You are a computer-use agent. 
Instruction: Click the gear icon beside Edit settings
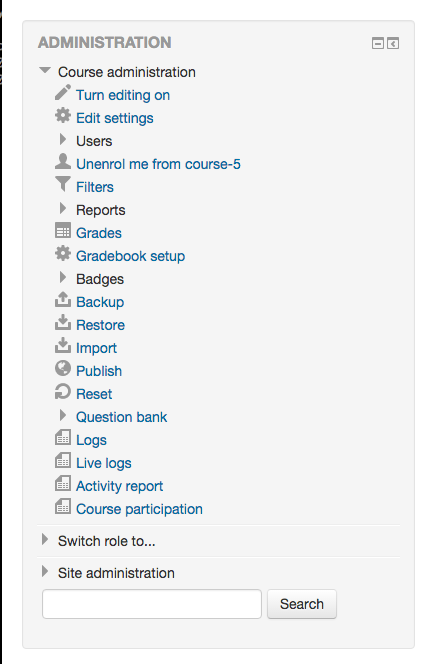coord(63,116)
